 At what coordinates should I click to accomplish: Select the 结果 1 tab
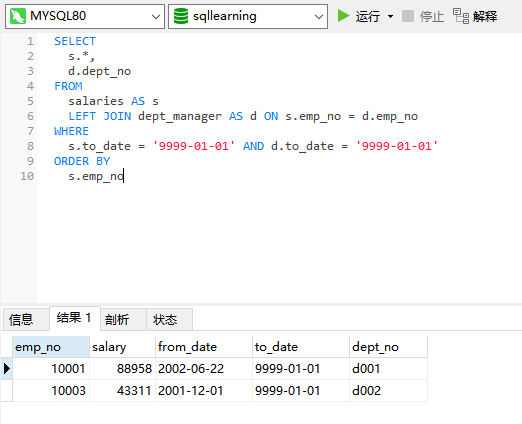tap(74, 318)
